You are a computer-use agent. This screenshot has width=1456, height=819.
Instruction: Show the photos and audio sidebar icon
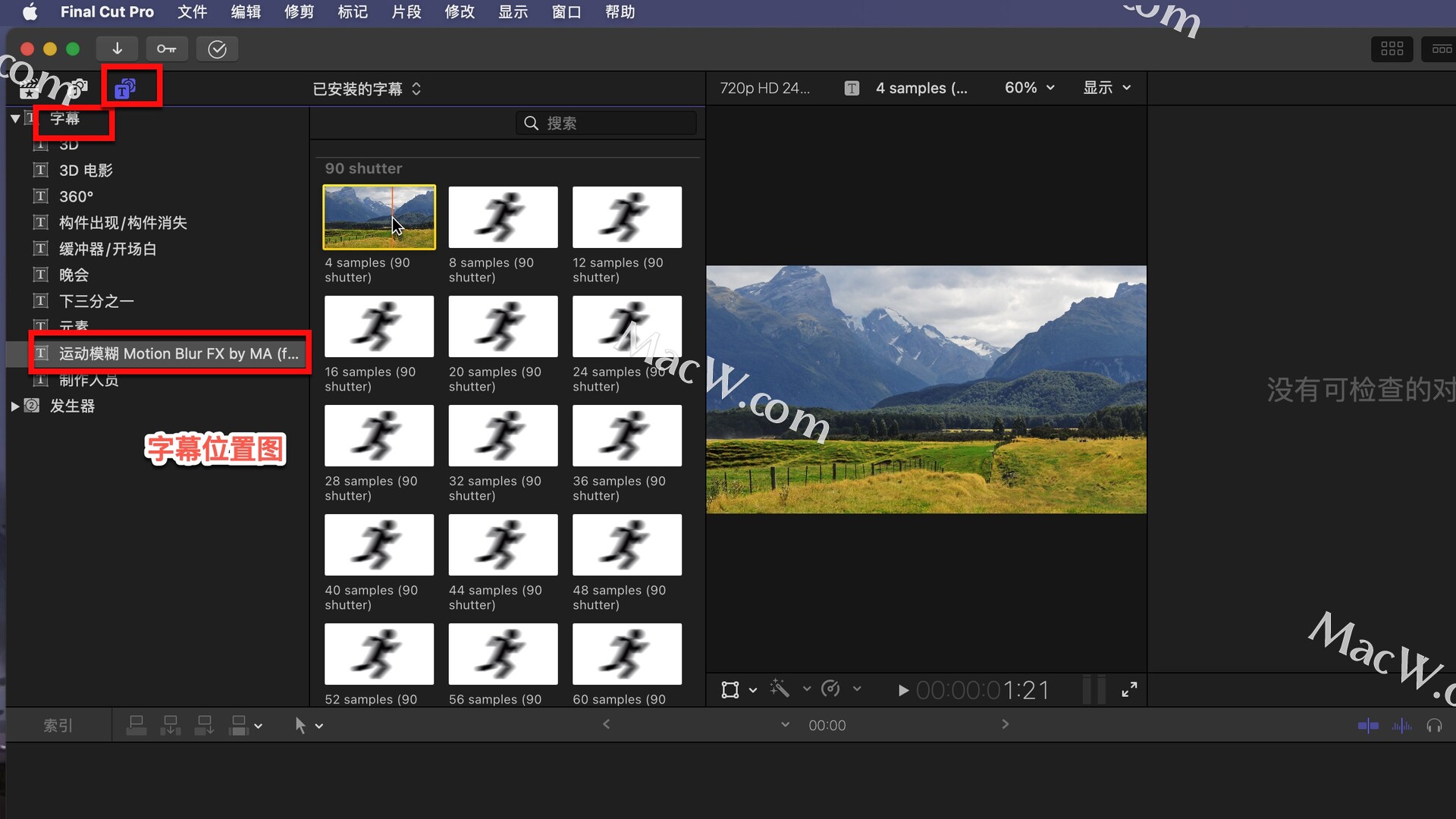point(77,89)
